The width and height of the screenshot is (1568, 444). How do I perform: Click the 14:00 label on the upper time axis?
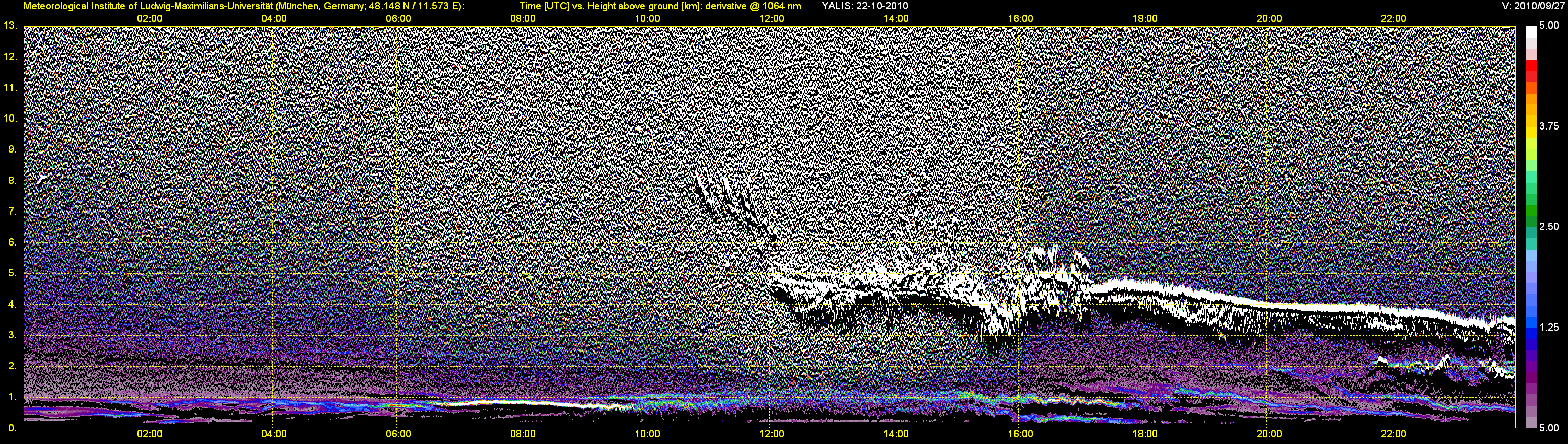point(896,19)
